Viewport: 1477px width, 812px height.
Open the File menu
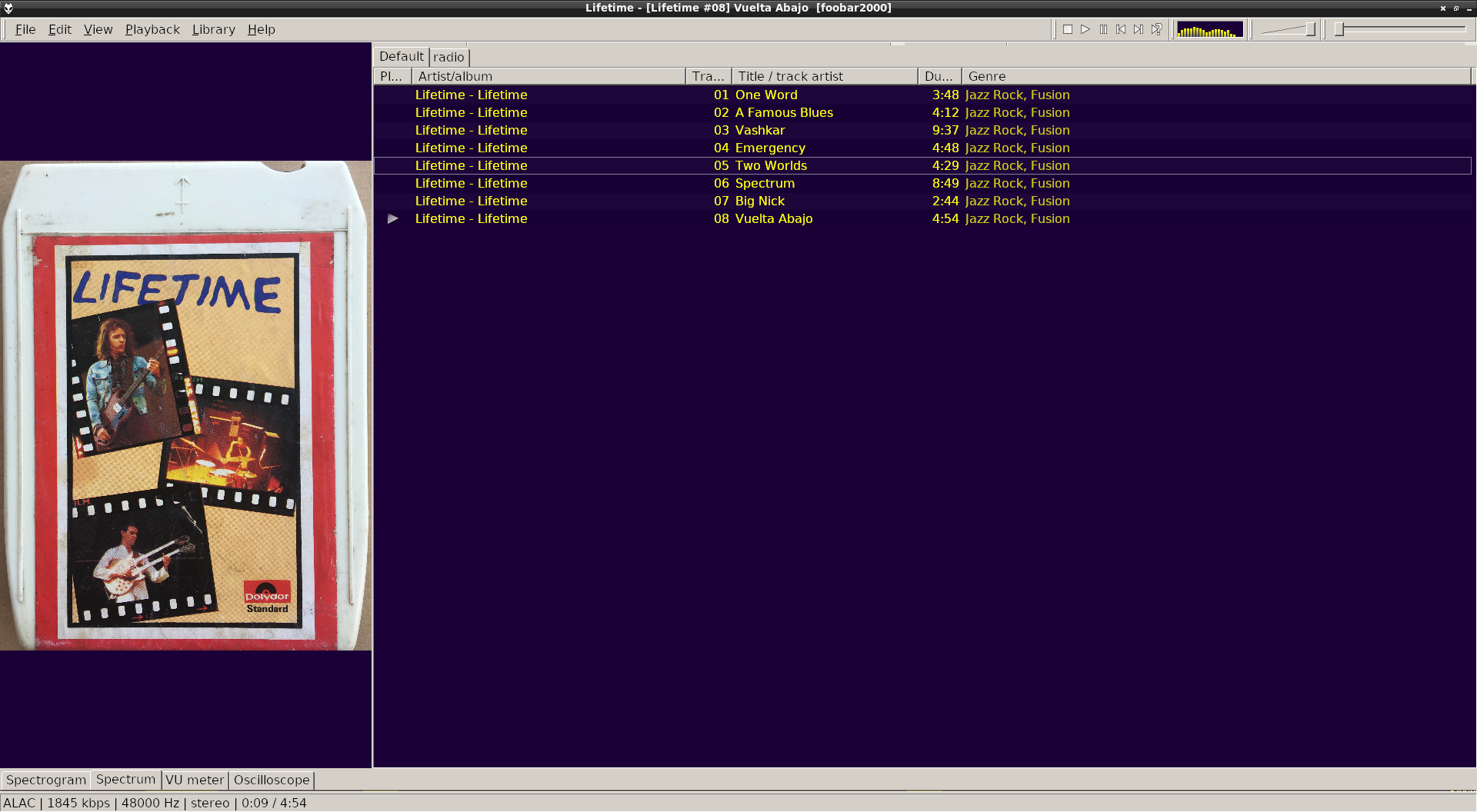click(x=25, y=29)
